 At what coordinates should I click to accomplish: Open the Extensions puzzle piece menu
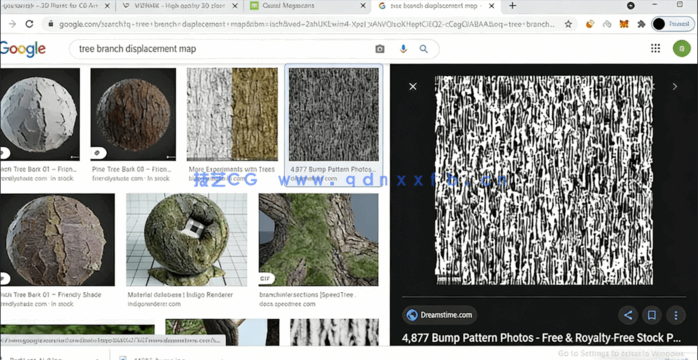(x=641, y=24)
